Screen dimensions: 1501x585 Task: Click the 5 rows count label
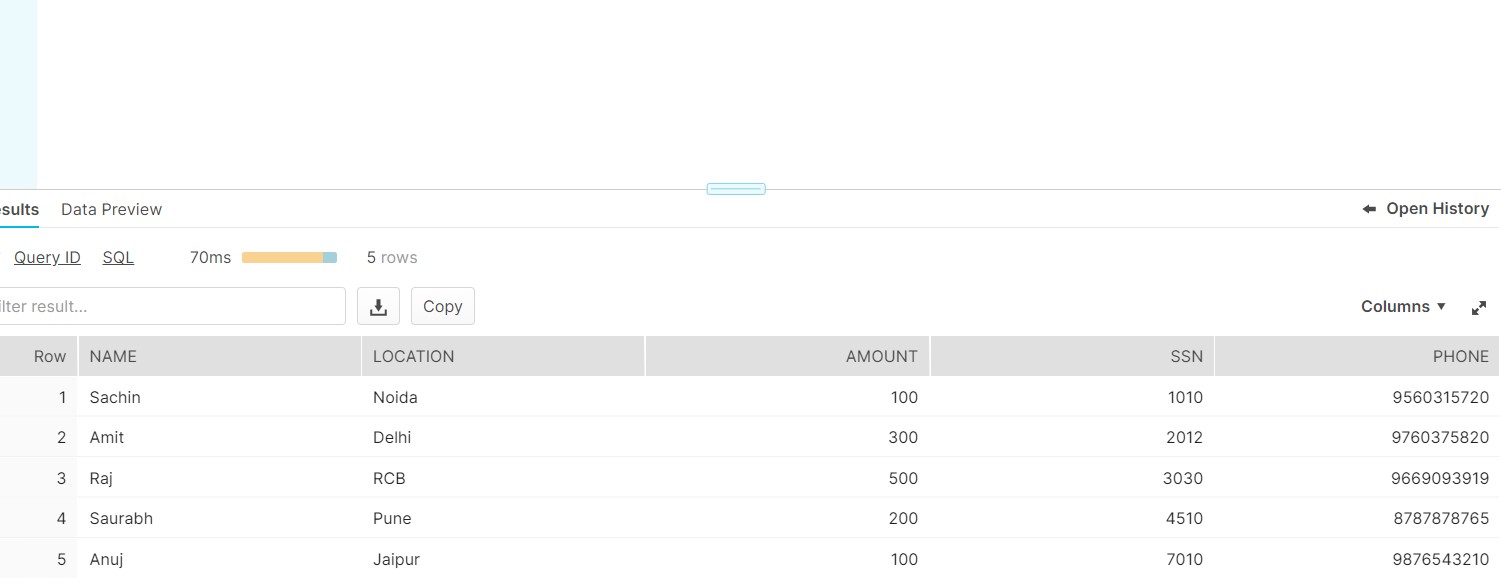coord(391,257)
